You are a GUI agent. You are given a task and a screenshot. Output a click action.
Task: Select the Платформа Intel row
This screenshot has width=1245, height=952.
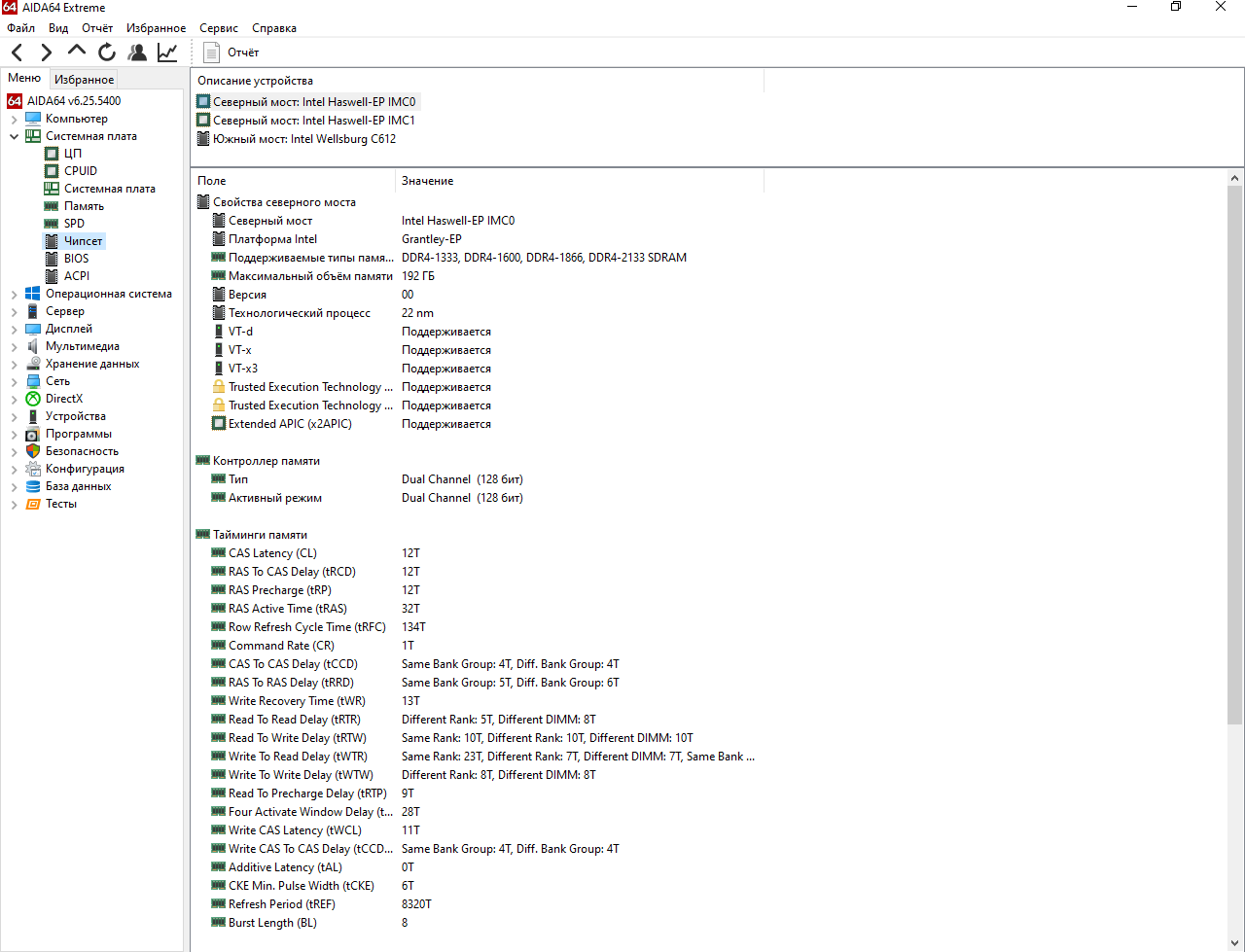point(478,239)
